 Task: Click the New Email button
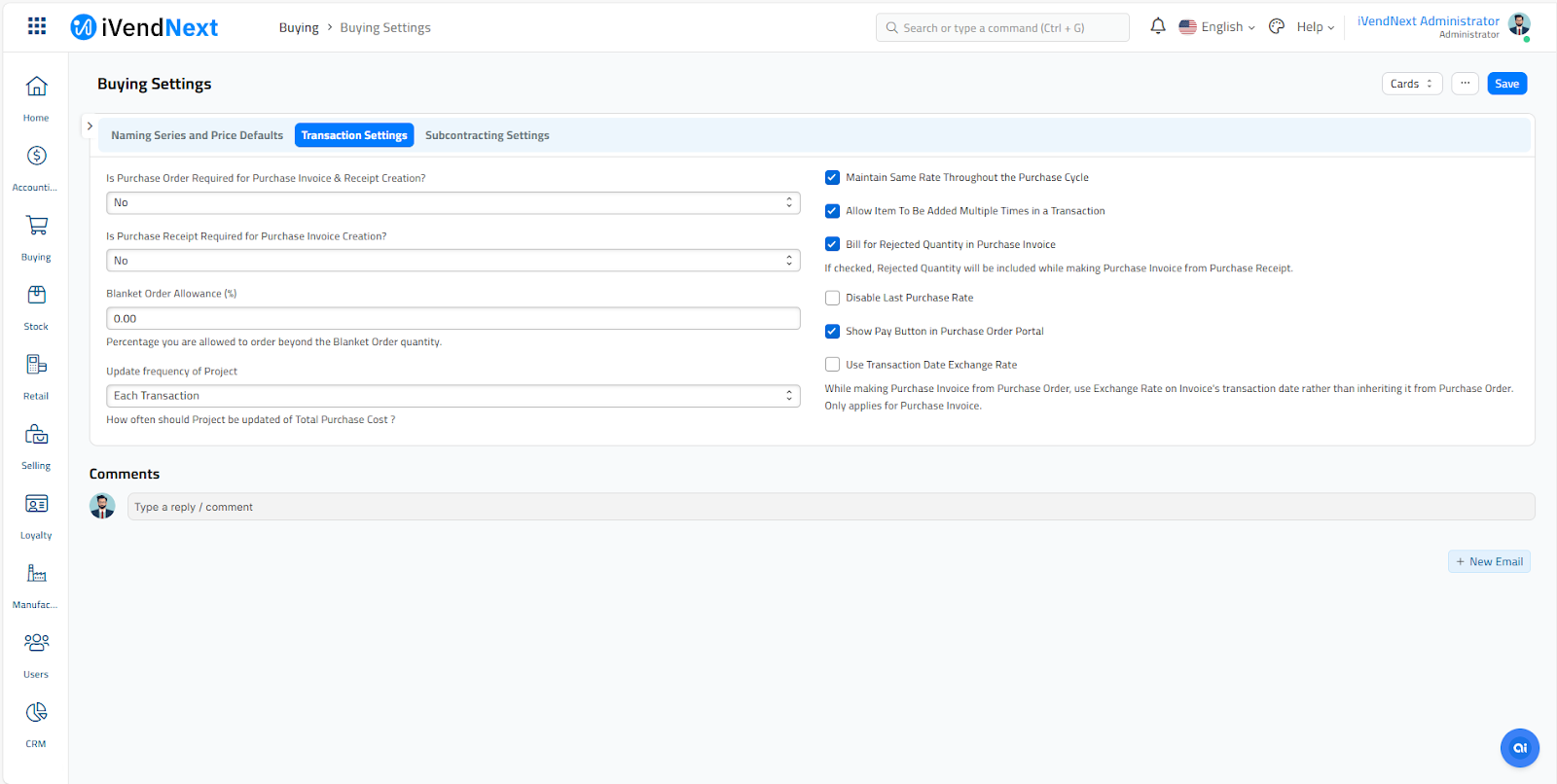tap(1489, 562)
